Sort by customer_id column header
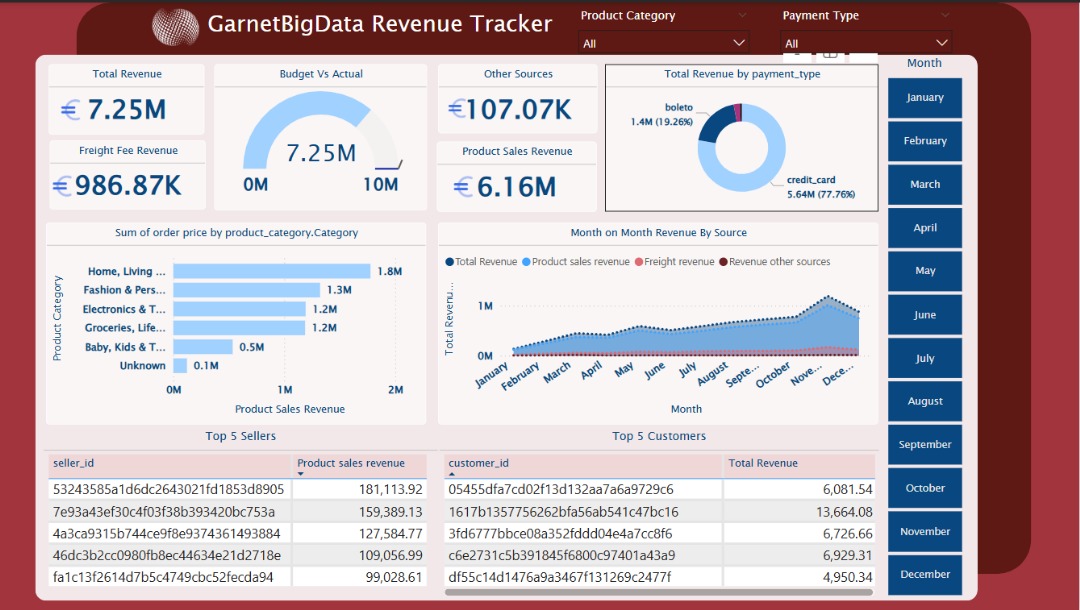The height and width of the screenshot is (610, 1080). [x=583, y=464]
